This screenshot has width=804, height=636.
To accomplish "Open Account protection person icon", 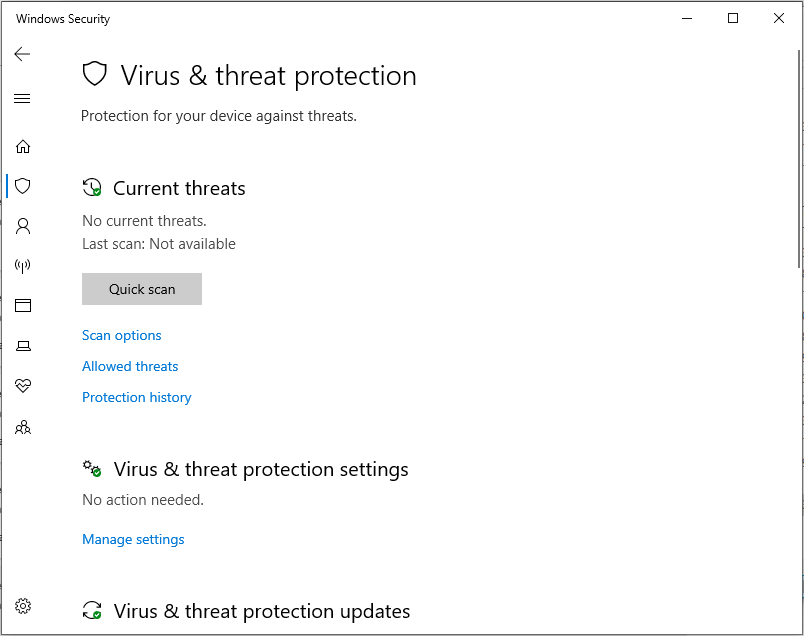I will tap(23, 226).
